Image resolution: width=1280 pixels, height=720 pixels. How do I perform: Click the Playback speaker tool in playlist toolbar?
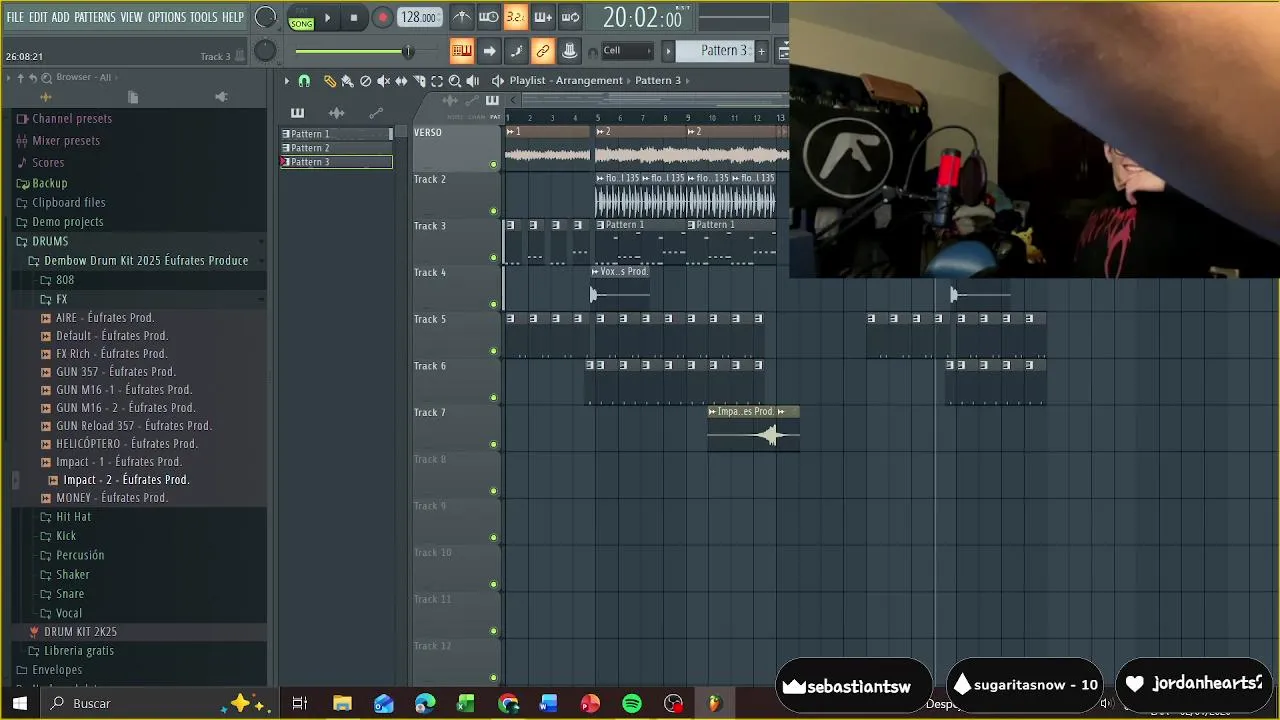473,81
